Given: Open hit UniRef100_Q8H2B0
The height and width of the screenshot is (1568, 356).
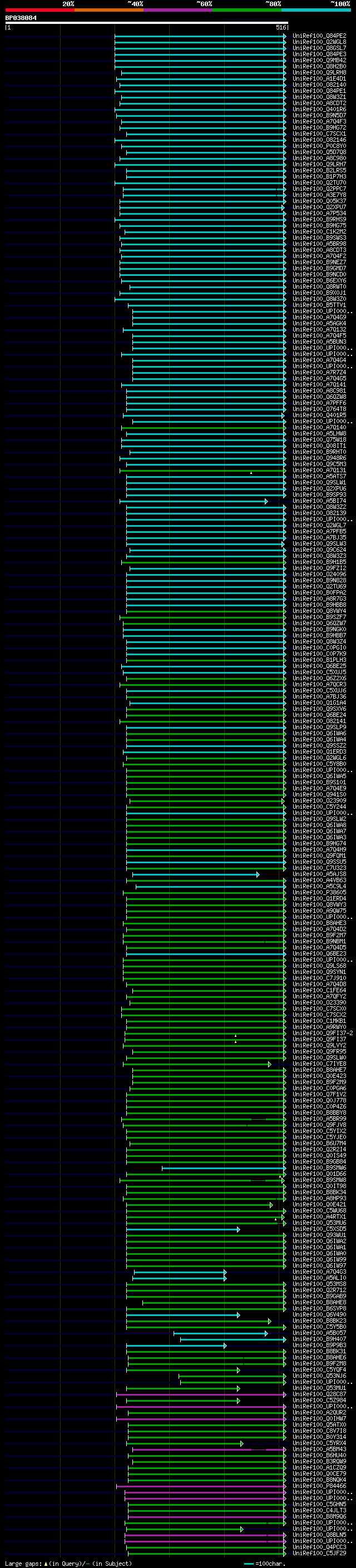Looking at the screenshot, I should [319, 66].
